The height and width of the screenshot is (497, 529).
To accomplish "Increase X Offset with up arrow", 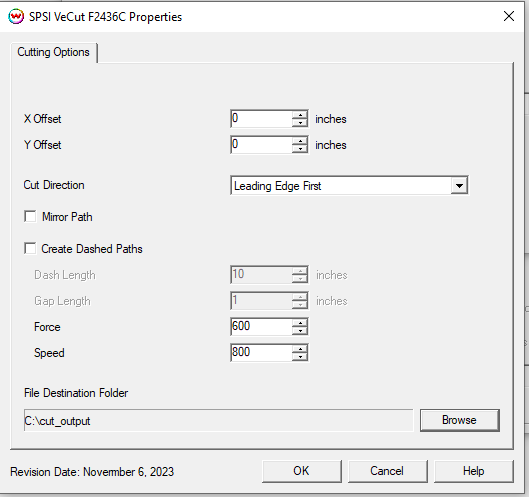I will click(x=300, y=115).
